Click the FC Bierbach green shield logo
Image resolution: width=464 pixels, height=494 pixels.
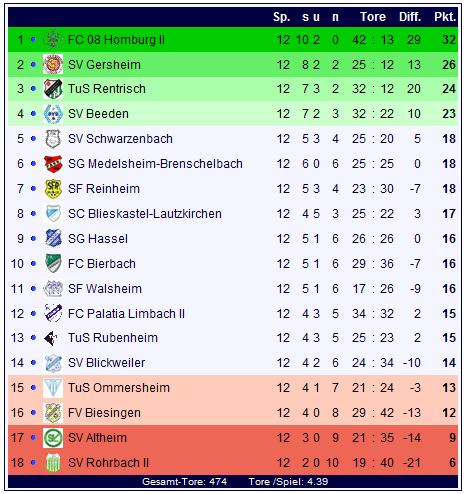pyautogui.click(x=53, y=263)
